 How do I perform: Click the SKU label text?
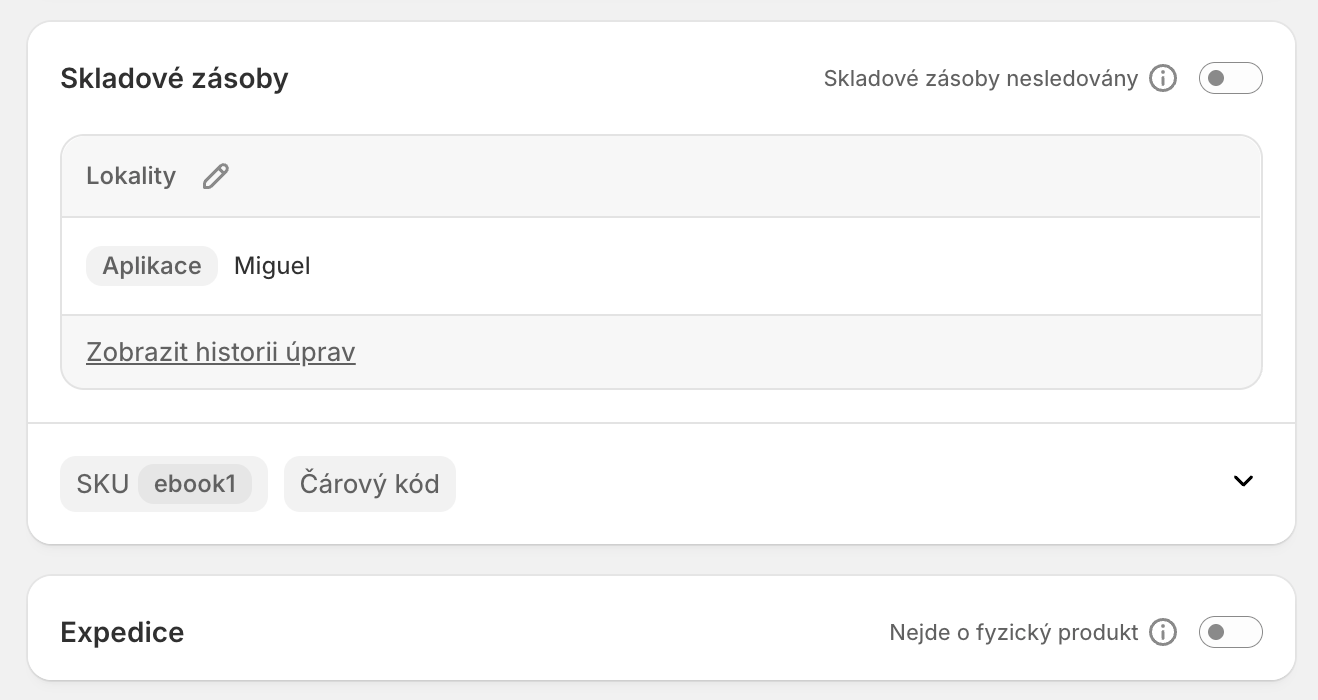tap(103, 484)
